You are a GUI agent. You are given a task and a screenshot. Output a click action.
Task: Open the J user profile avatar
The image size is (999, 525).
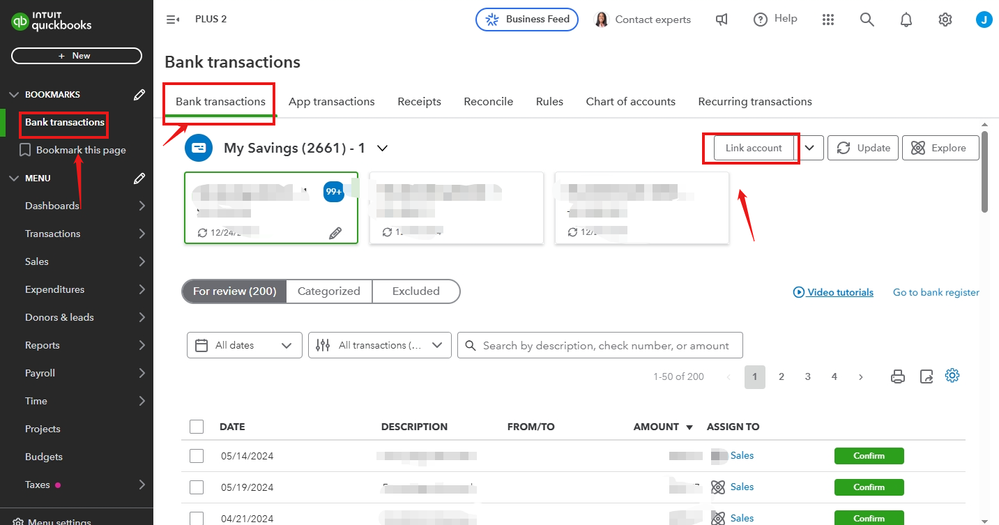[x=984, y=20]
